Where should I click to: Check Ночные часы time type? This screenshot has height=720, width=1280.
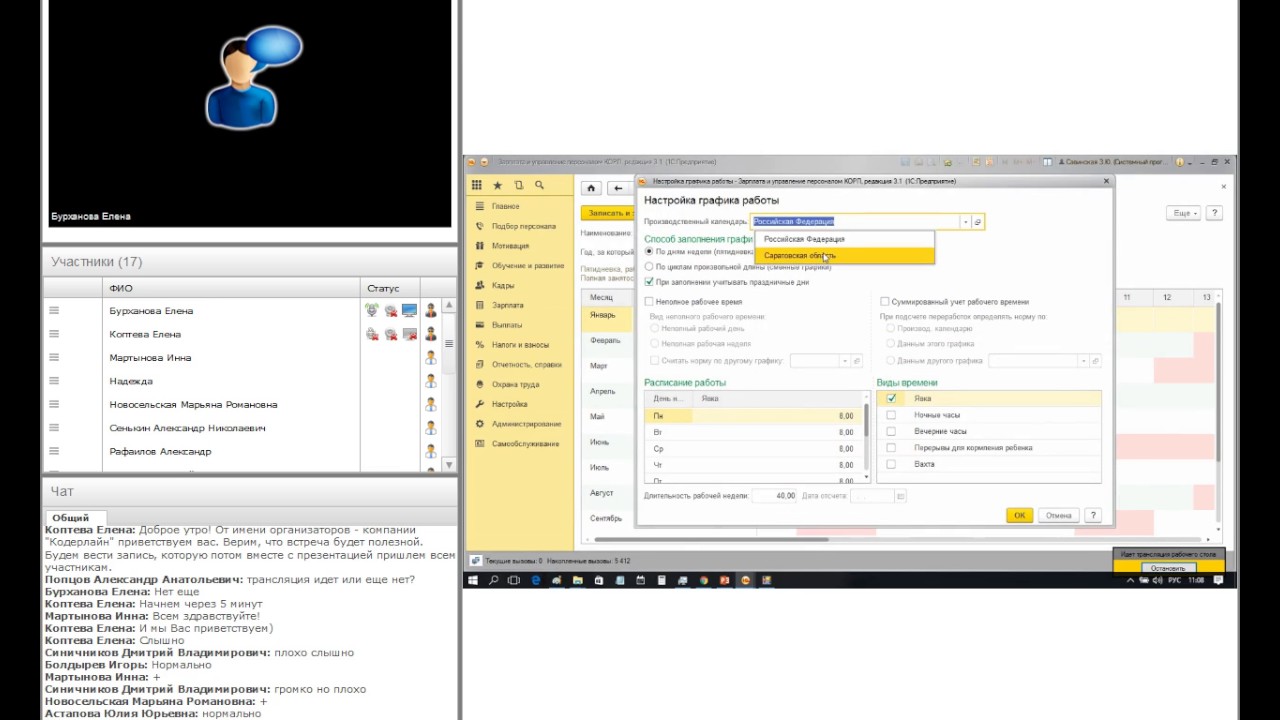pyautogui.click(x=891, y=415)
